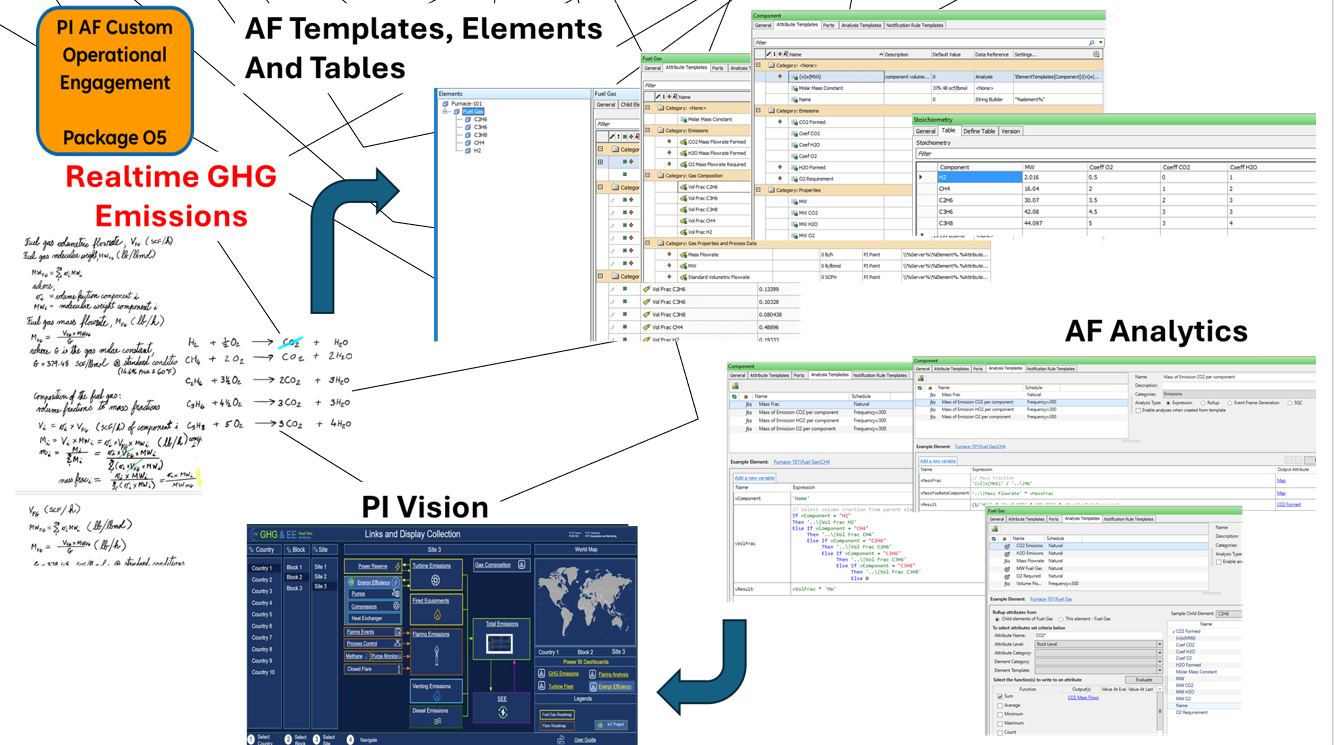Open the Element Category dropdown
This screenshot has height=745, width=1334.
pyautogui.click(x=1160, y=662)
